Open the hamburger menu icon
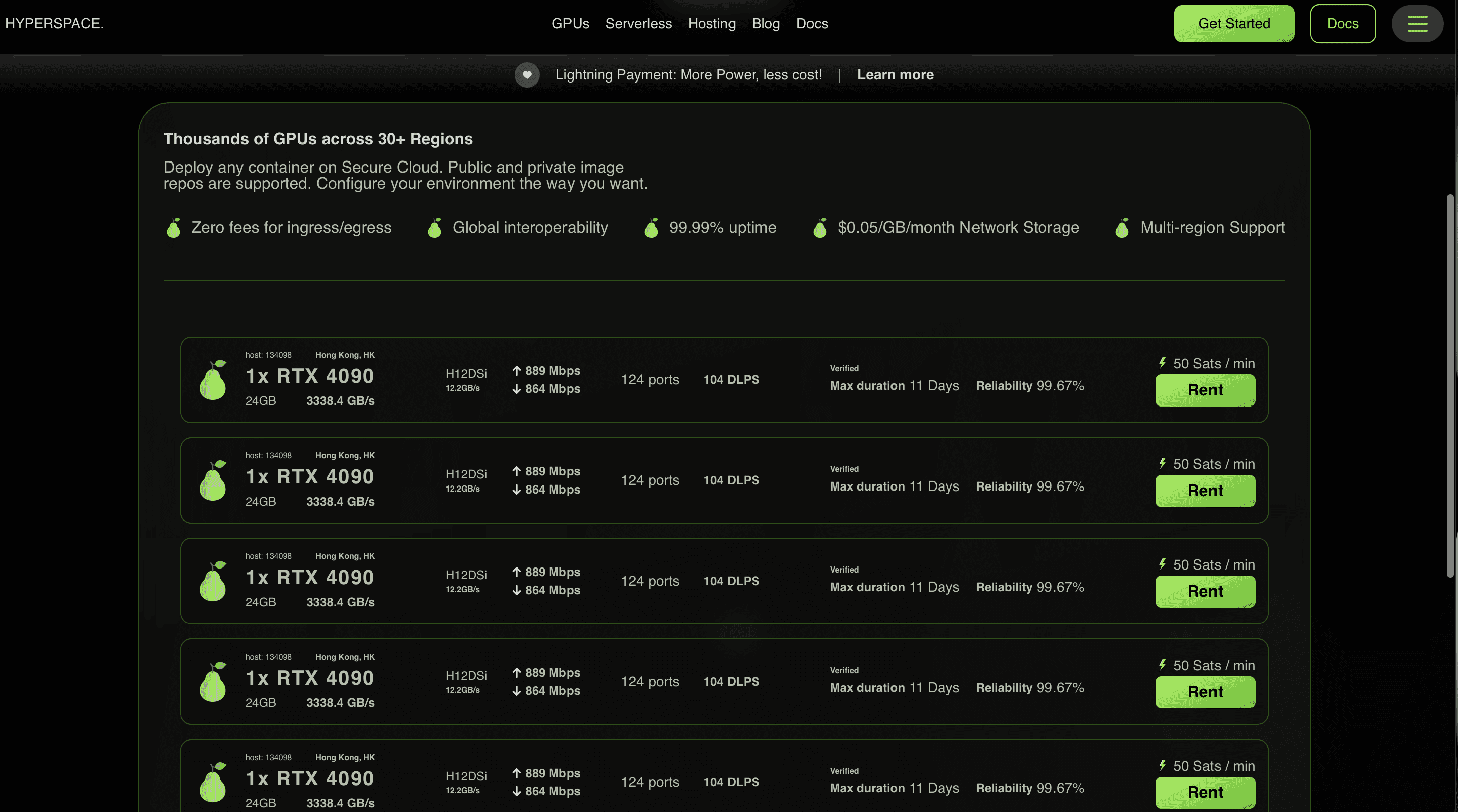 pos(1417,23)
